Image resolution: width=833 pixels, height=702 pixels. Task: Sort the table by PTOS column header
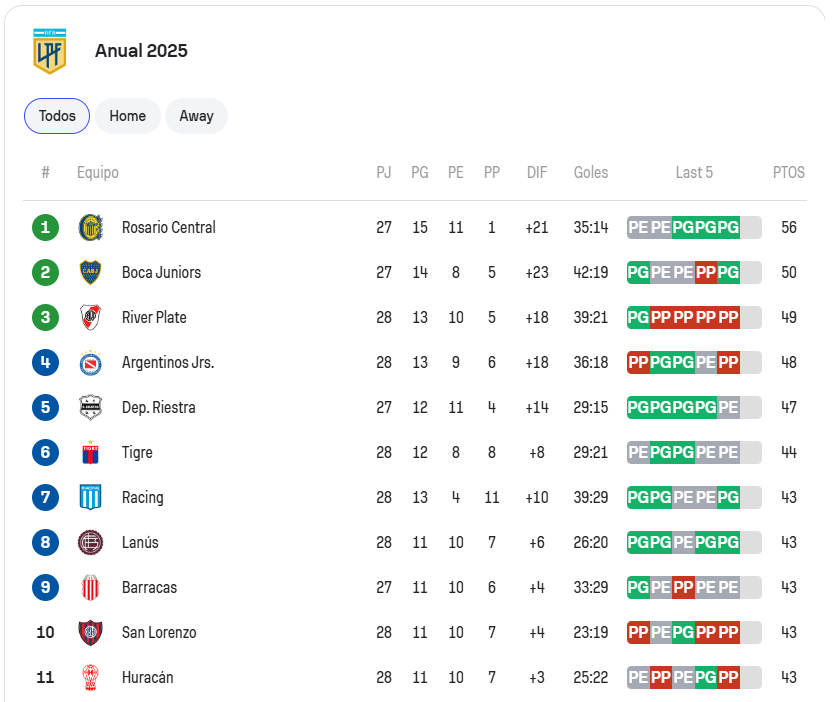point(788,172)
